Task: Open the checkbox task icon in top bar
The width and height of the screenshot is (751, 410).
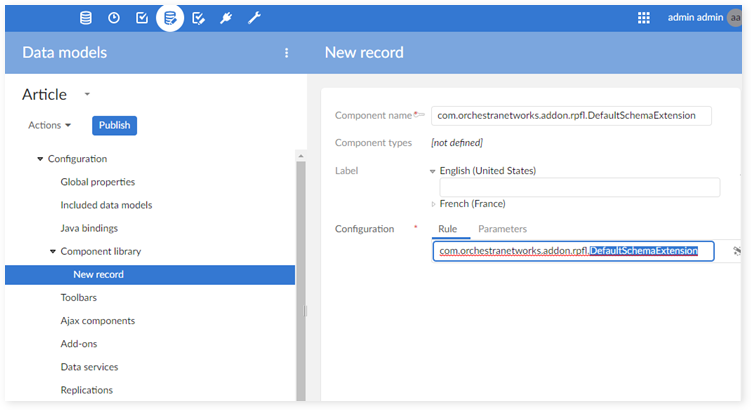Action: 142,17
